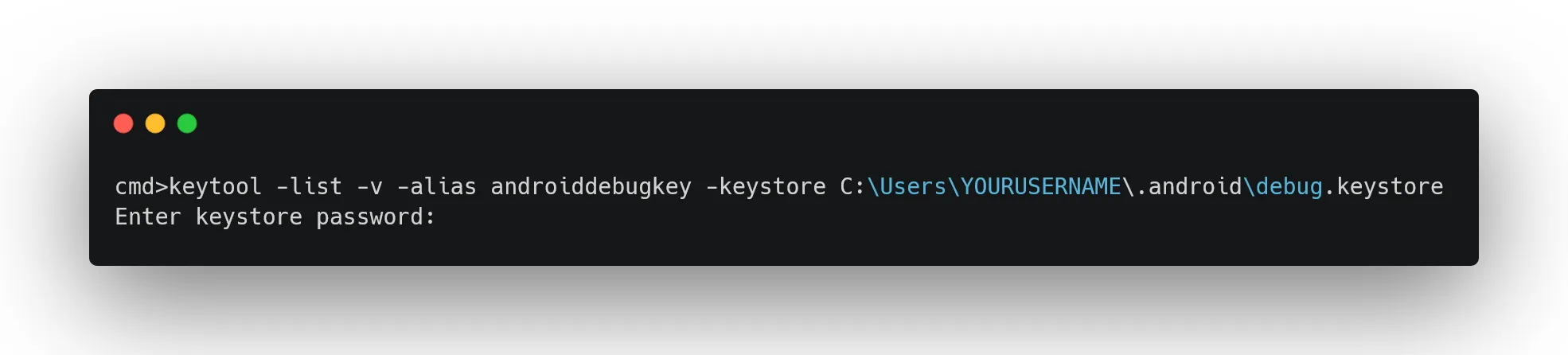The width and height of the screenshot is (1568, 355).
Task: Click the blue \debug path segment
Action: click(1283, 187)
